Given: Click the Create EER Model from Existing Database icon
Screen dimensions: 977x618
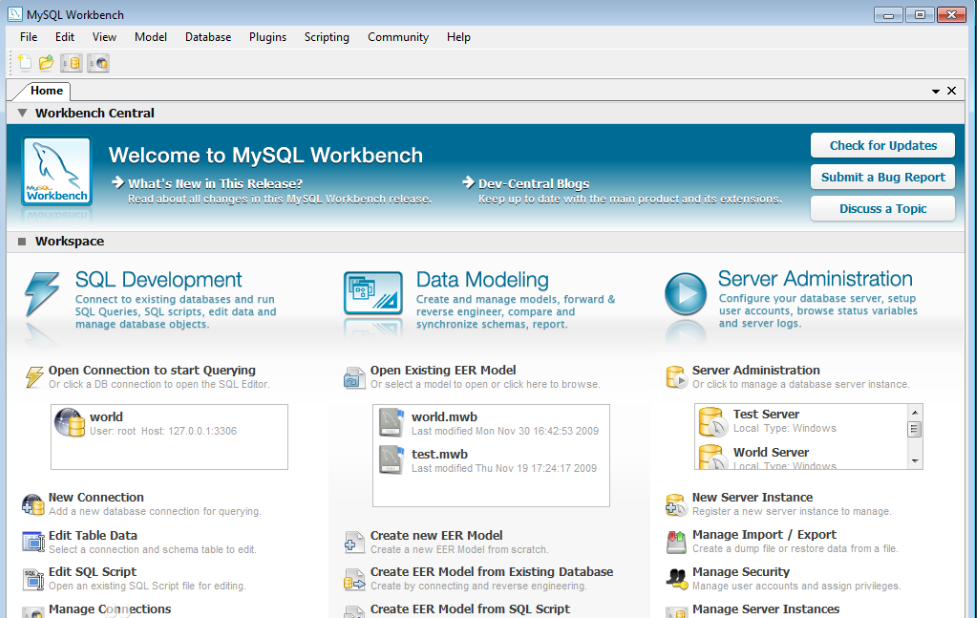Looking at the screenshot, I should (354, 579).
